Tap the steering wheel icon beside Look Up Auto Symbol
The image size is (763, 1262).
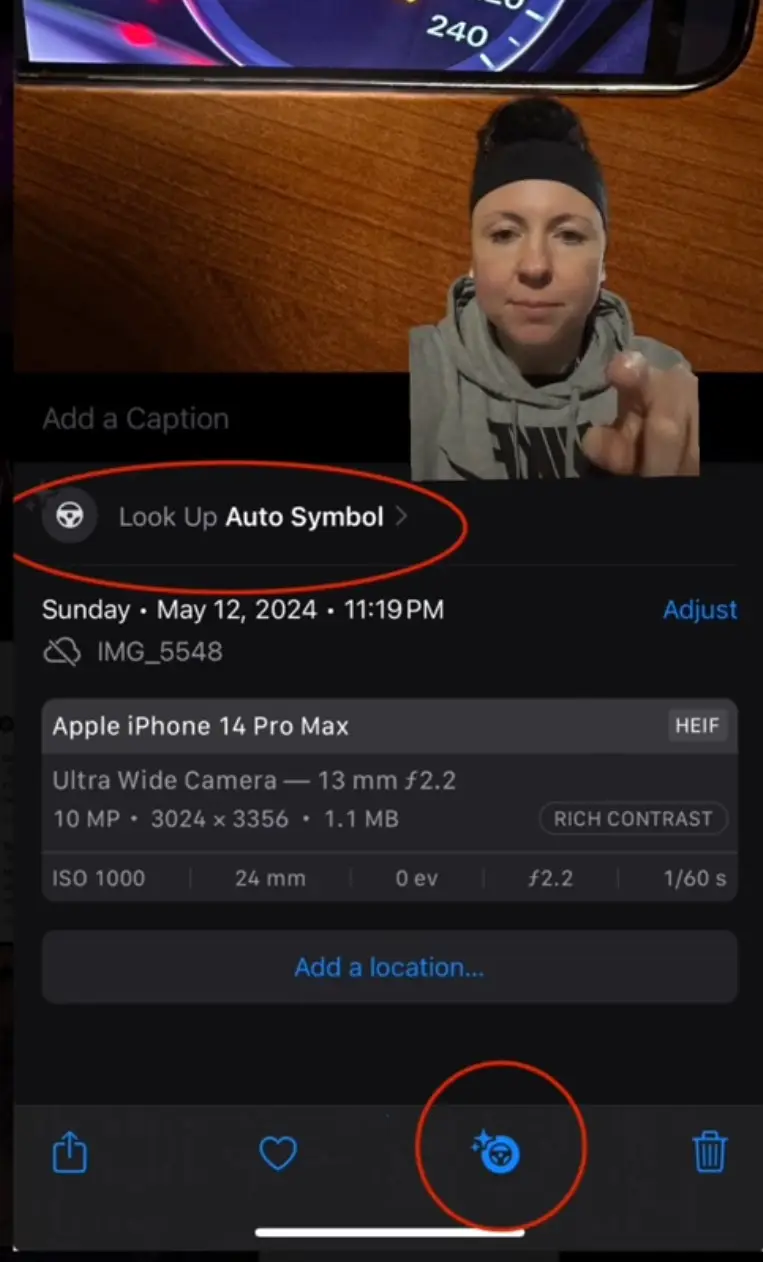click(69, 516)
